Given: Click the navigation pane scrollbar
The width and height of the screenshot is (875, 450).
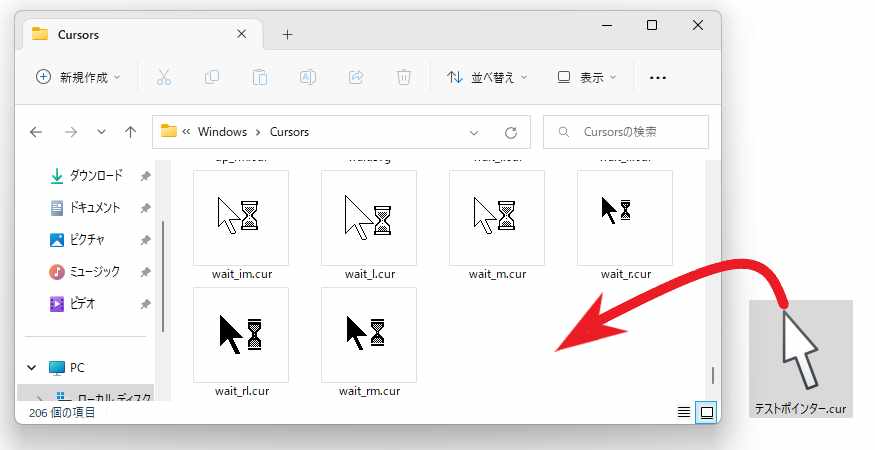Looking at the screenshot, I should point(162,276).
